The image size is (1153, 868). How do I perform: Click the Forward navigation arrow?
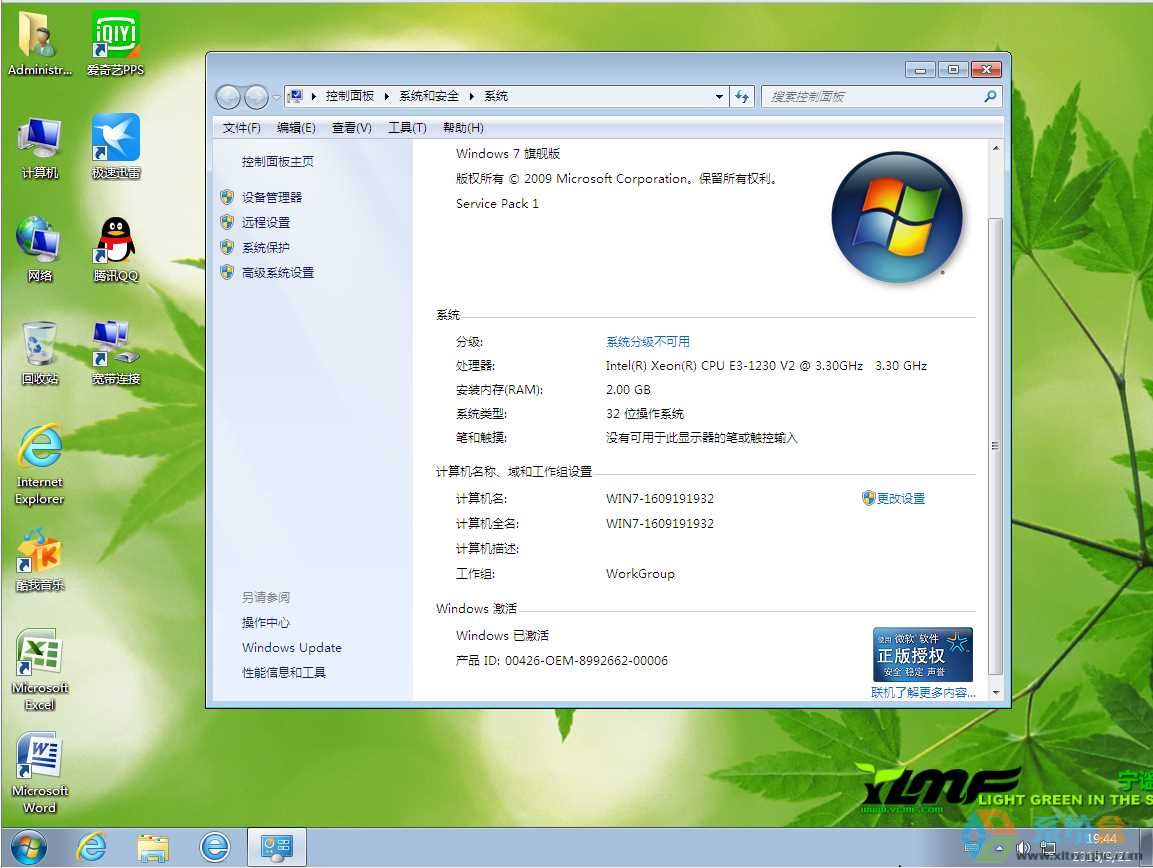[256, 96]
